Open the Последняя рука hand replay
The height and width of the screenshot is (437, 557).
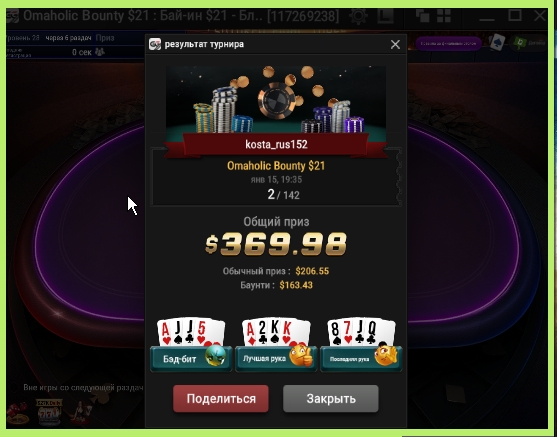click(x=361, y=345)
